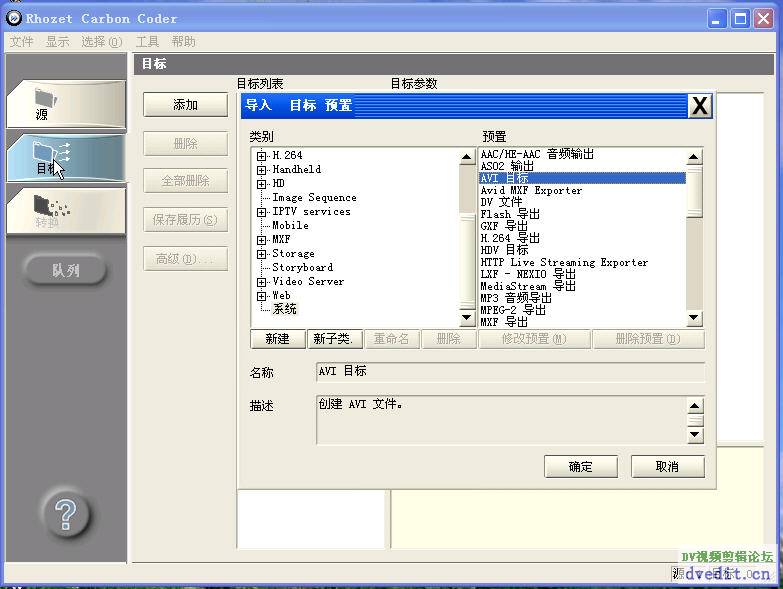Expand the Web category node
Image resolution: width=783 pixels, height=589 pixels.
pos(261,296)
